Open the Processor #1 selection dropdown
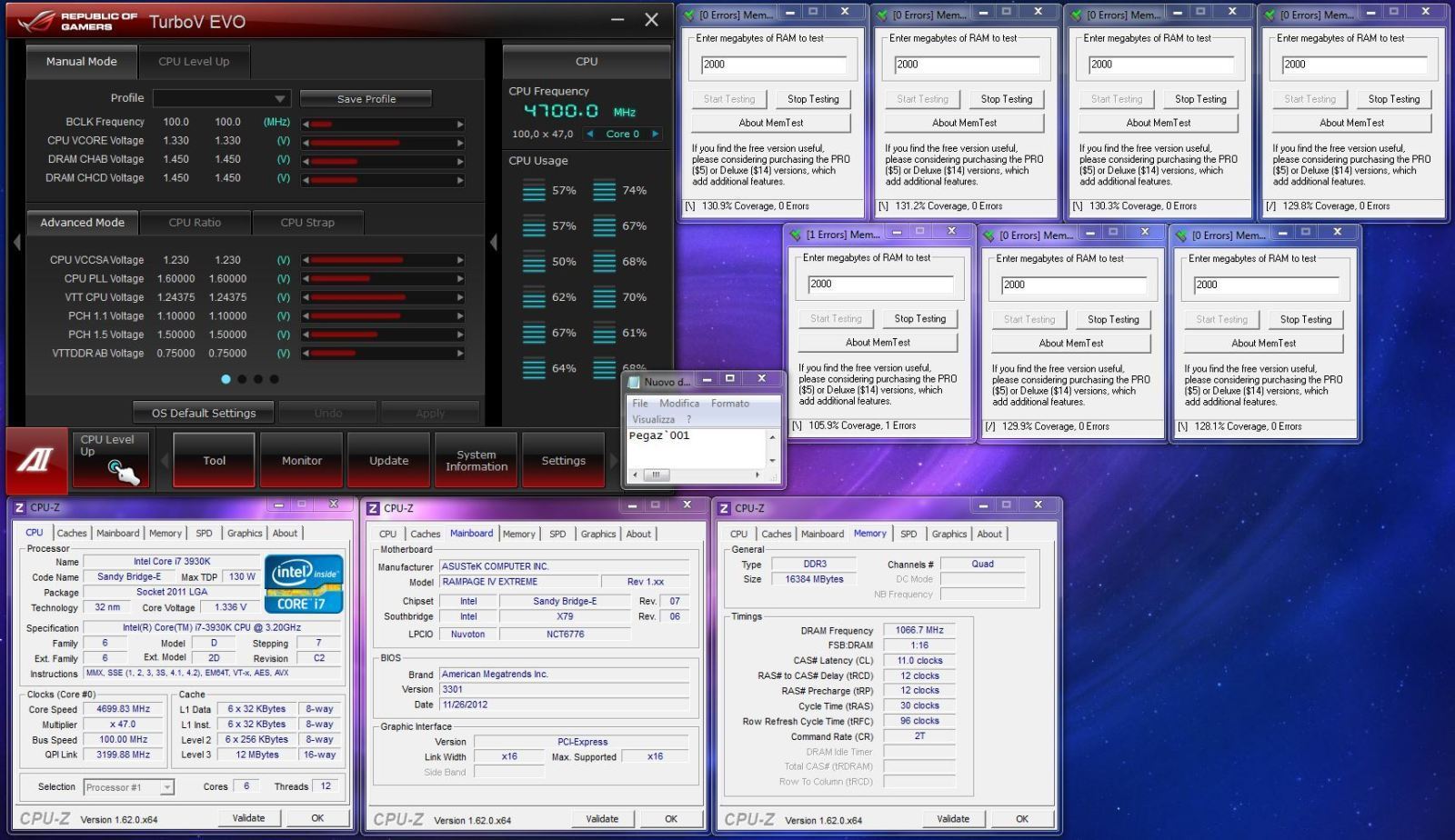The height and width of the screenshot is (840, 1455). (128, 787)
